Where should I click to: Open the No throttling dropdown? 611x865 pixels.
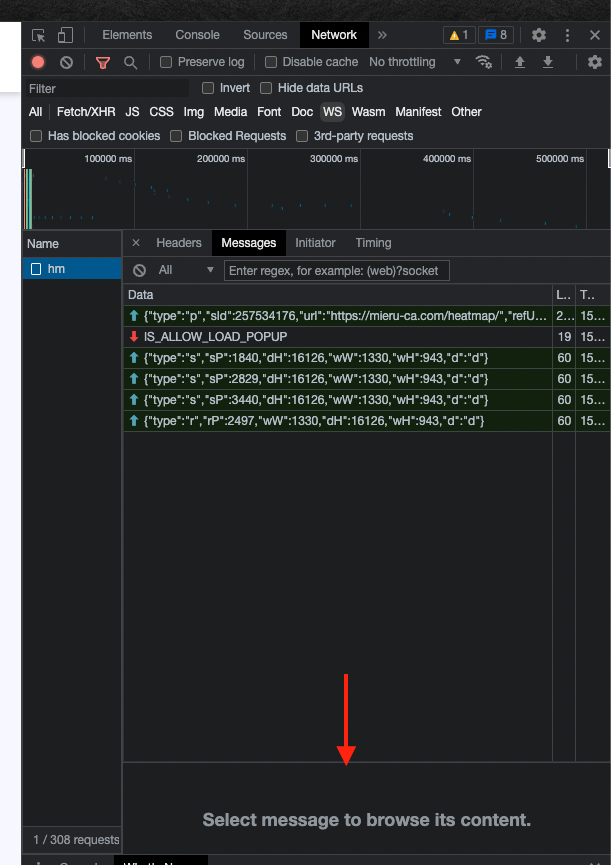(x=415, y=62)
